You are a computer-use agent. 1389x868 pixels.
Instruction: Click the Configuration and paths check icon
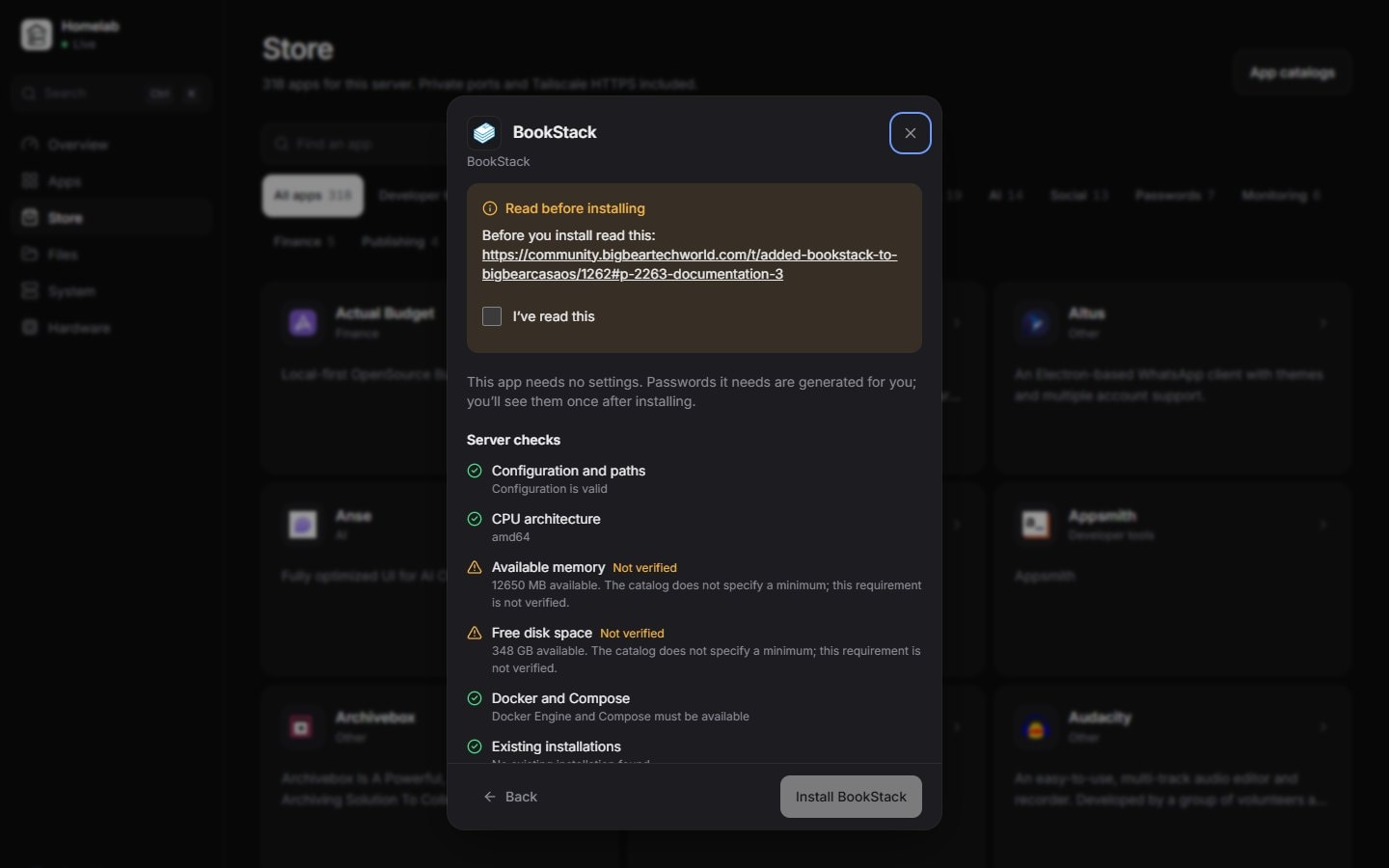[x=475, y=471]
